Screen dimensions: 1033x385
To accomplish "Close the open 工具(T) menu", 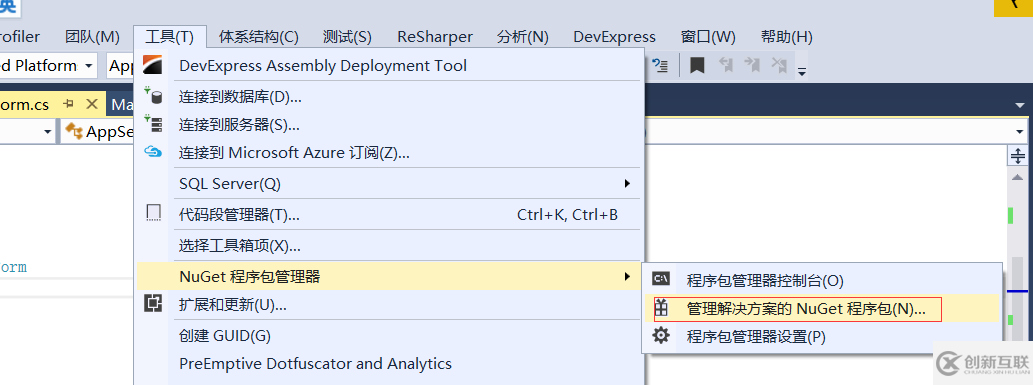I will click(170, 37).
